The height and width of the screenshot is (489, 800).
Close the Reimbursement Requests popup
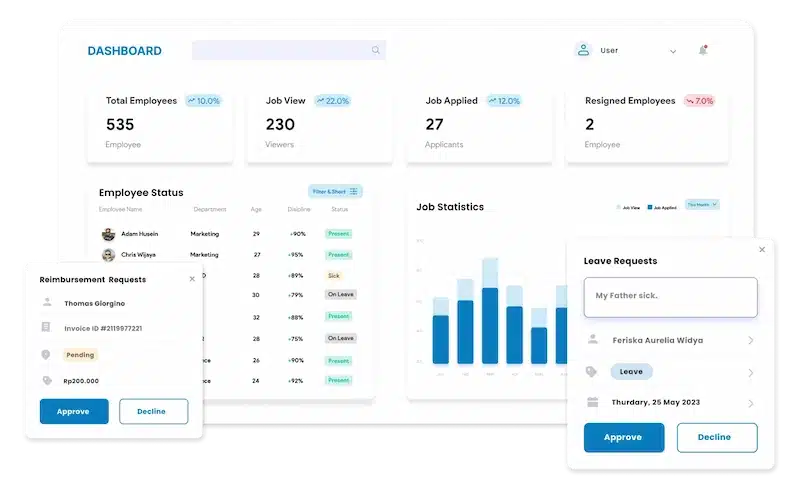192,279
